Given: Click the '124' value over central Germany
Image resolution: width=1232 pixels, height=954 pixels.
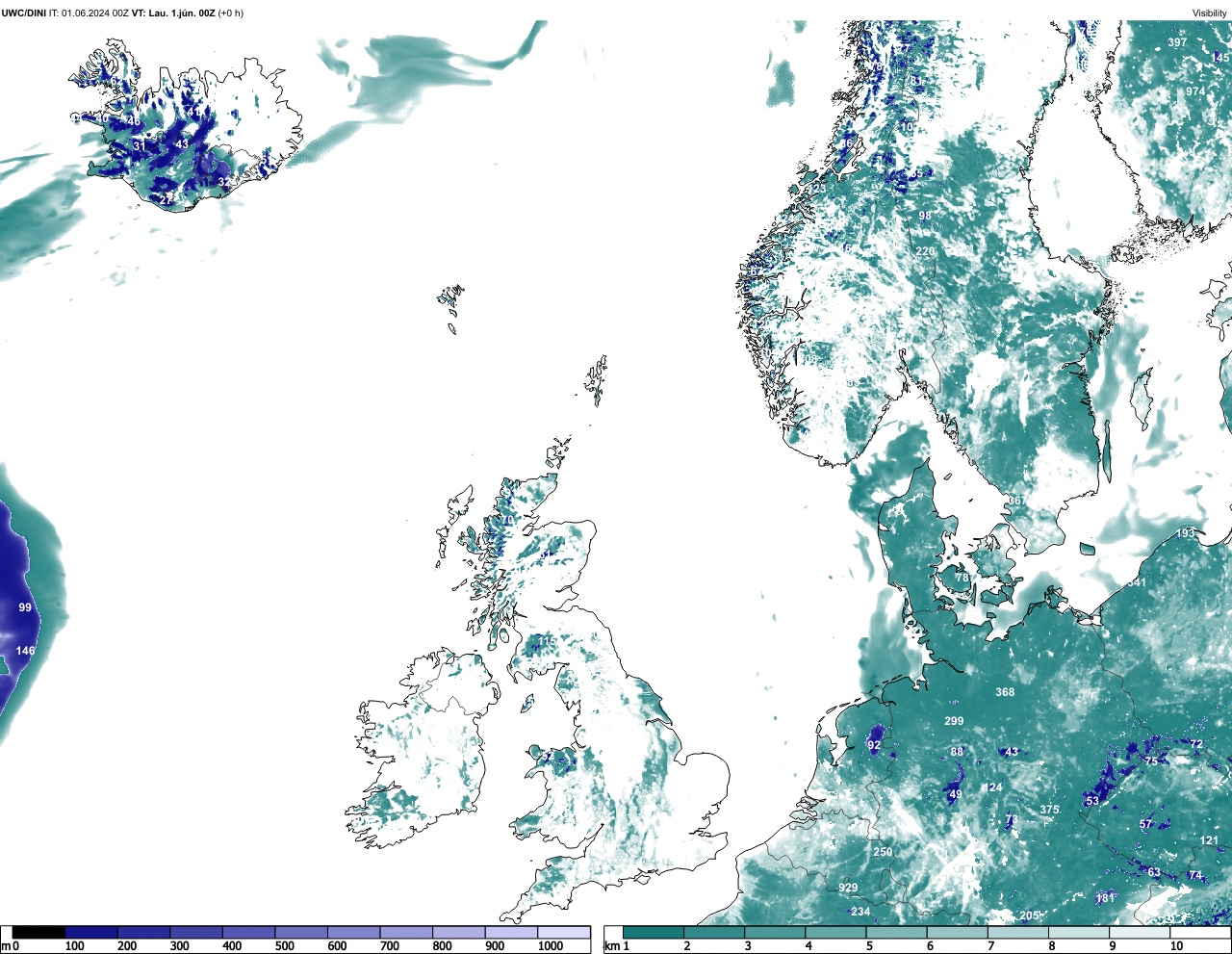Looking at the screenshot, I should 993,787.
